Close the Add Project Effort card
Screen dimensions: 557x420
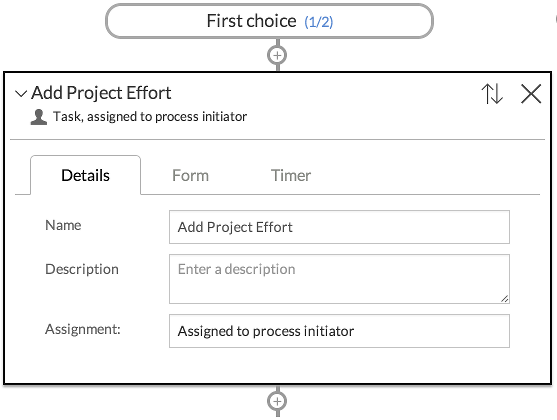531,94
